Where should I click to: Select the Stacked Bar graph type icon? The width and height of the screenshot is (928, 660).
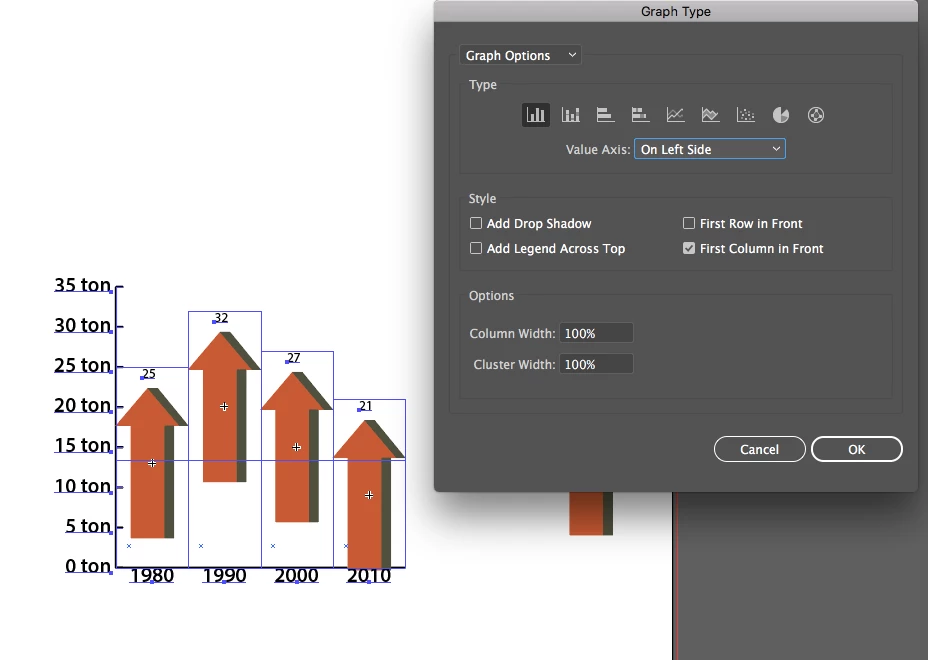click(x=640, y=115)
